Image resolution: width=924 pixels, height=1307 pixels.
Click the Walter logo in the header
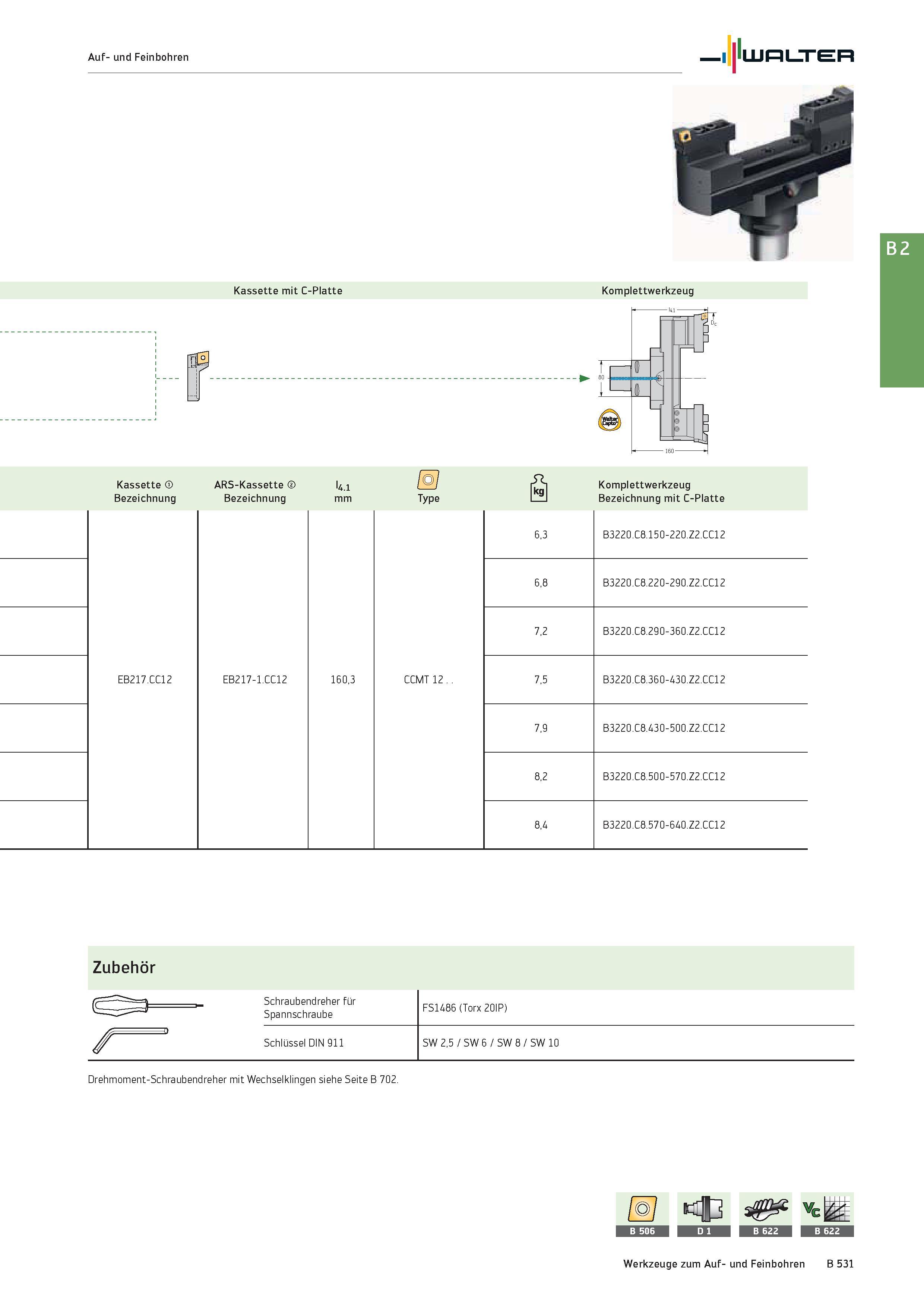[777, 55]
